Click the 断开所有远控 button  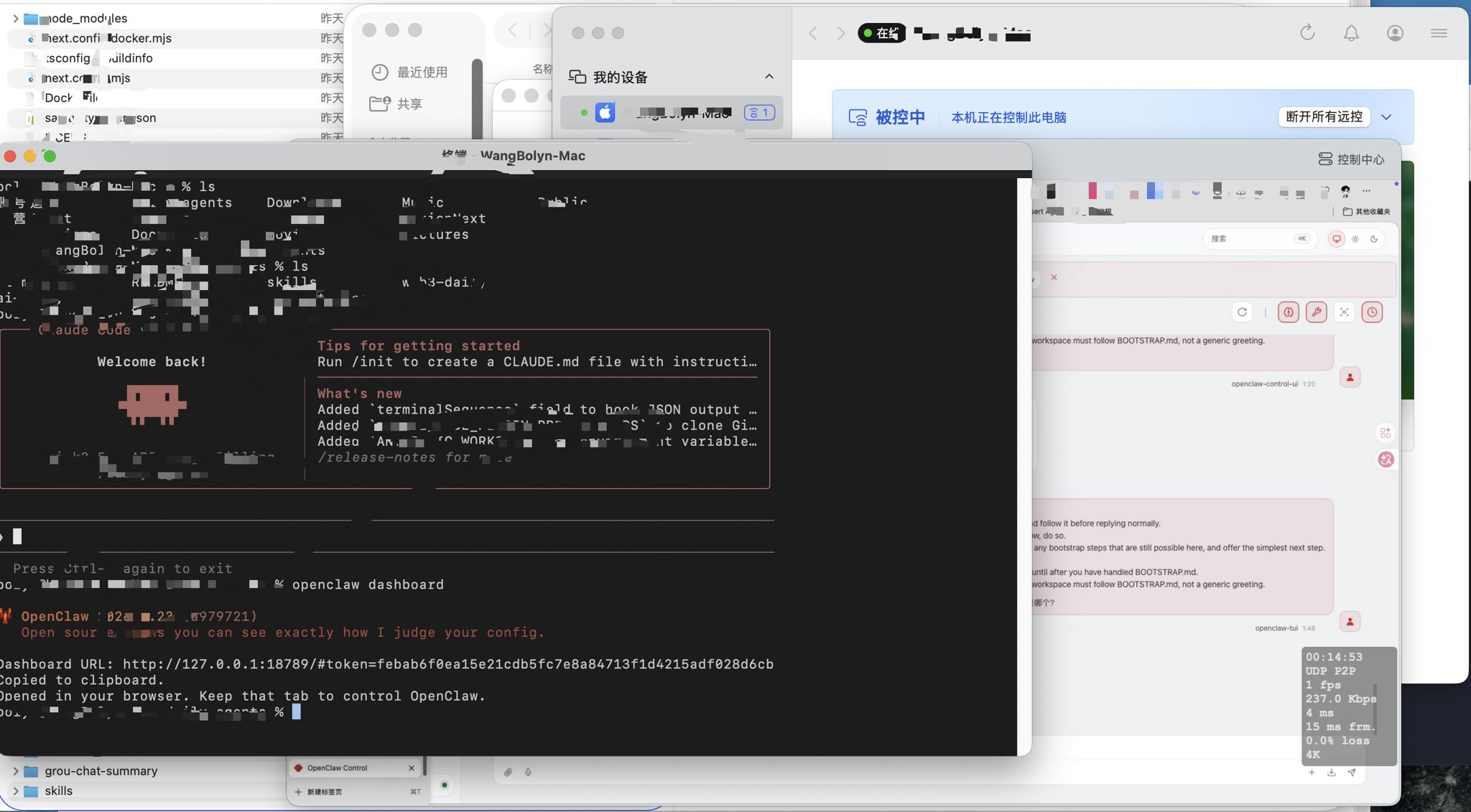1324,117
